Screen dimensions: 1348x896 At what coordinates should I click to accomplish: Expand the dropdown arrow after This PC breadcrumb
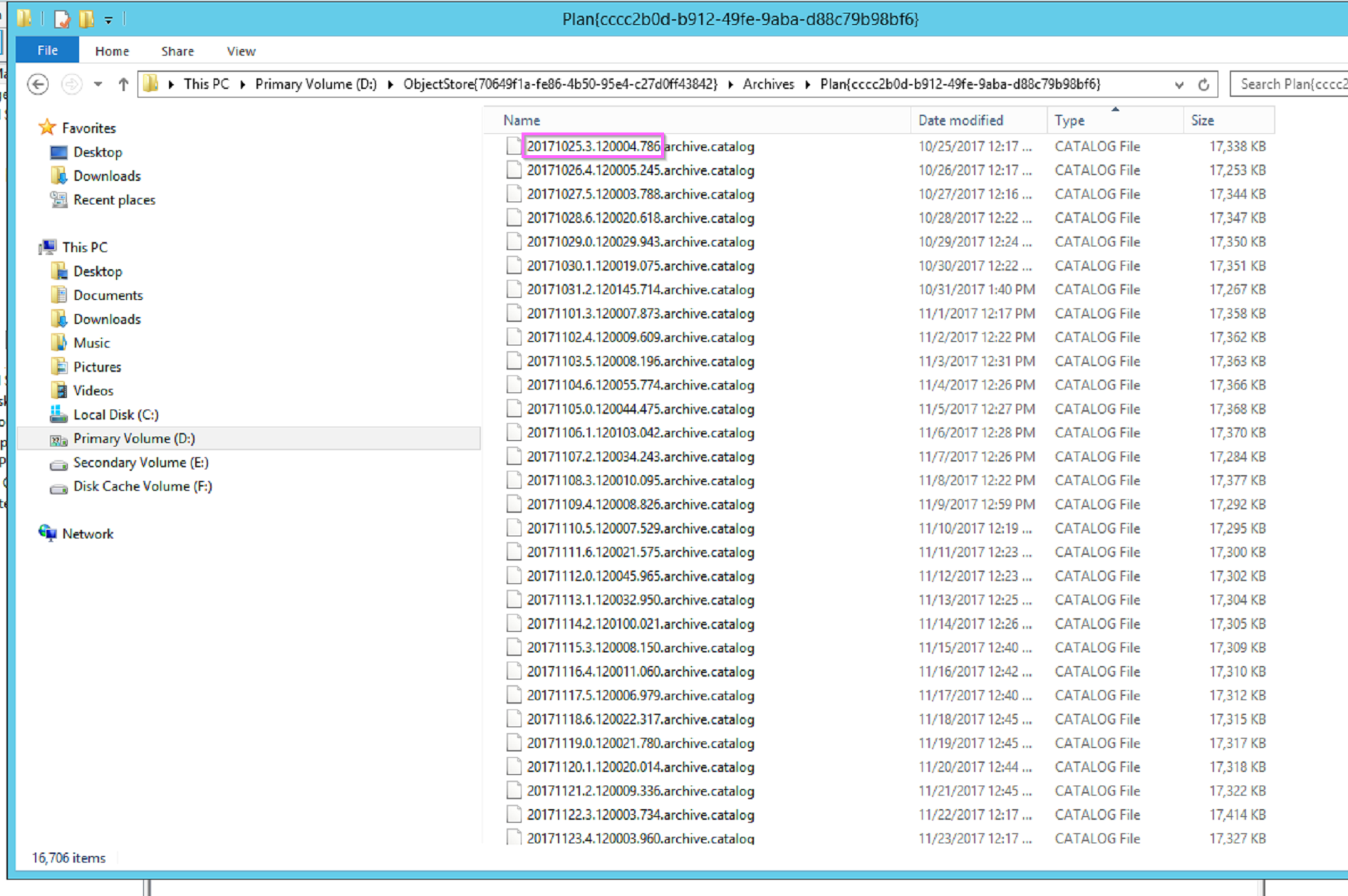pyautogui.click(x=242, y=84)
